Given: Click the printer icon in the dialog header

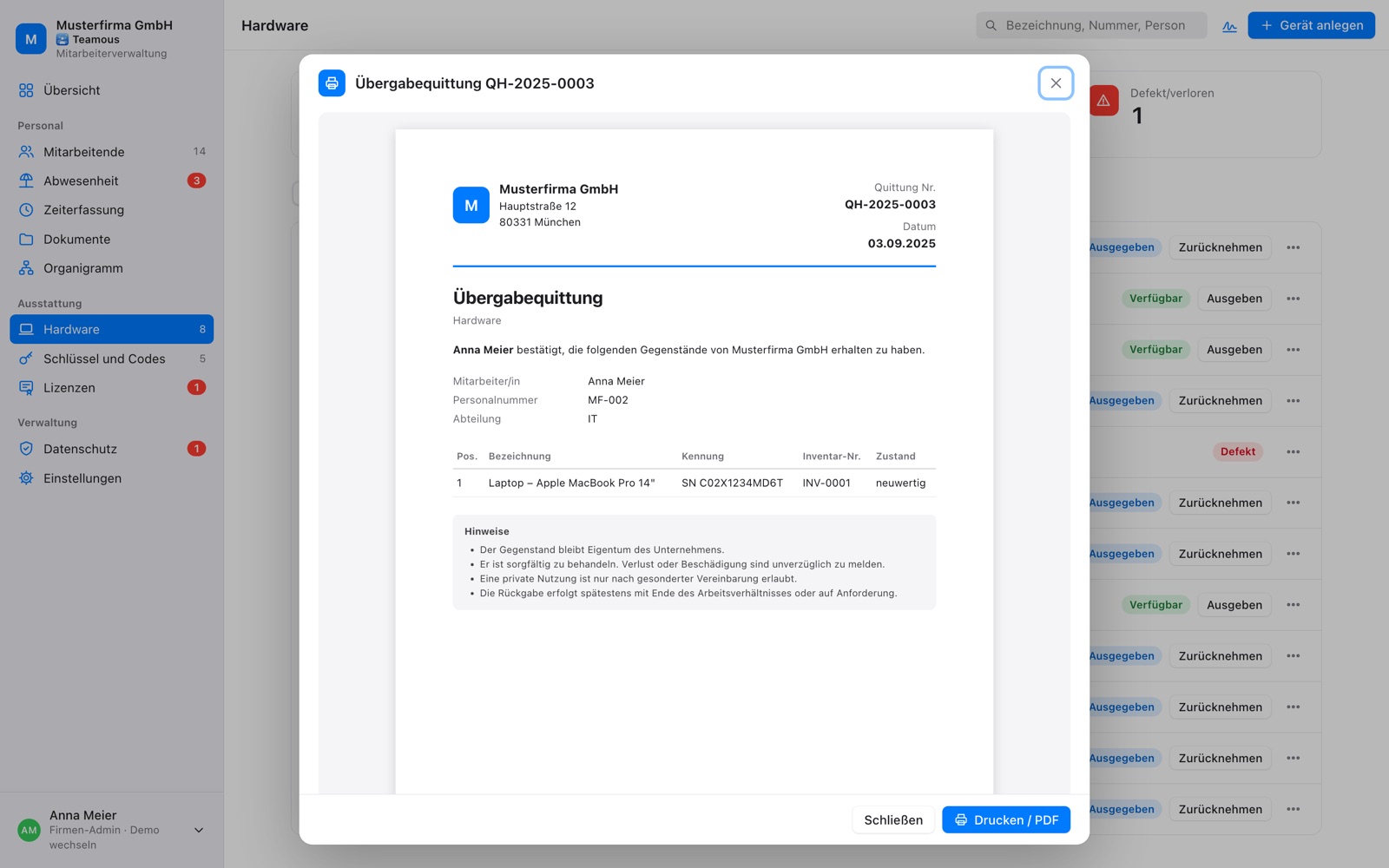Looking at the screenshot, I should click(x=332, y=83).
